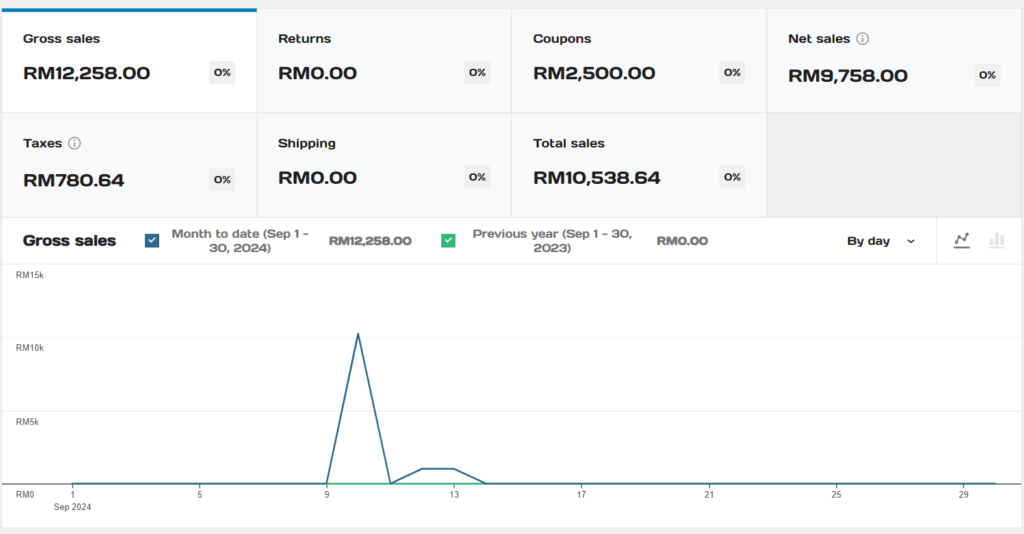Switch to bar chart view icon
1024x534 pixels.
pos(997,240)
